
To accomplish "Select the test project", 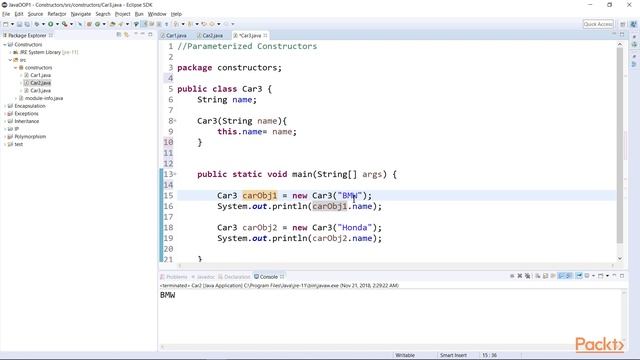I will 18,144.
